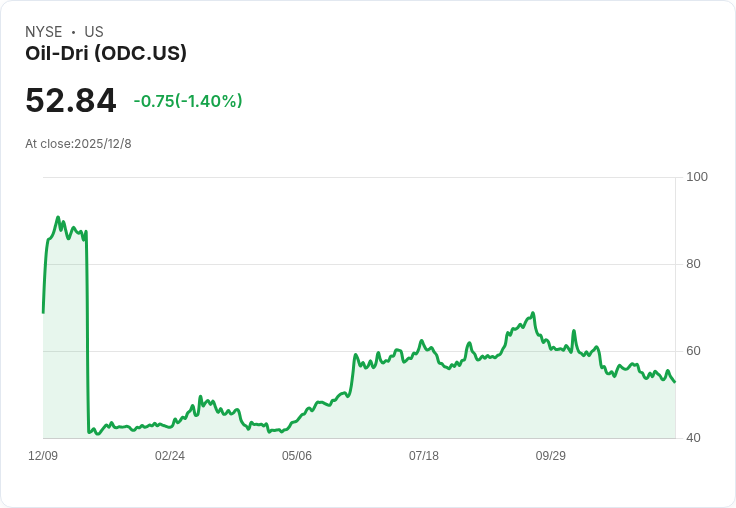Click the US market label
736x508 pixels.
point(94,32)
